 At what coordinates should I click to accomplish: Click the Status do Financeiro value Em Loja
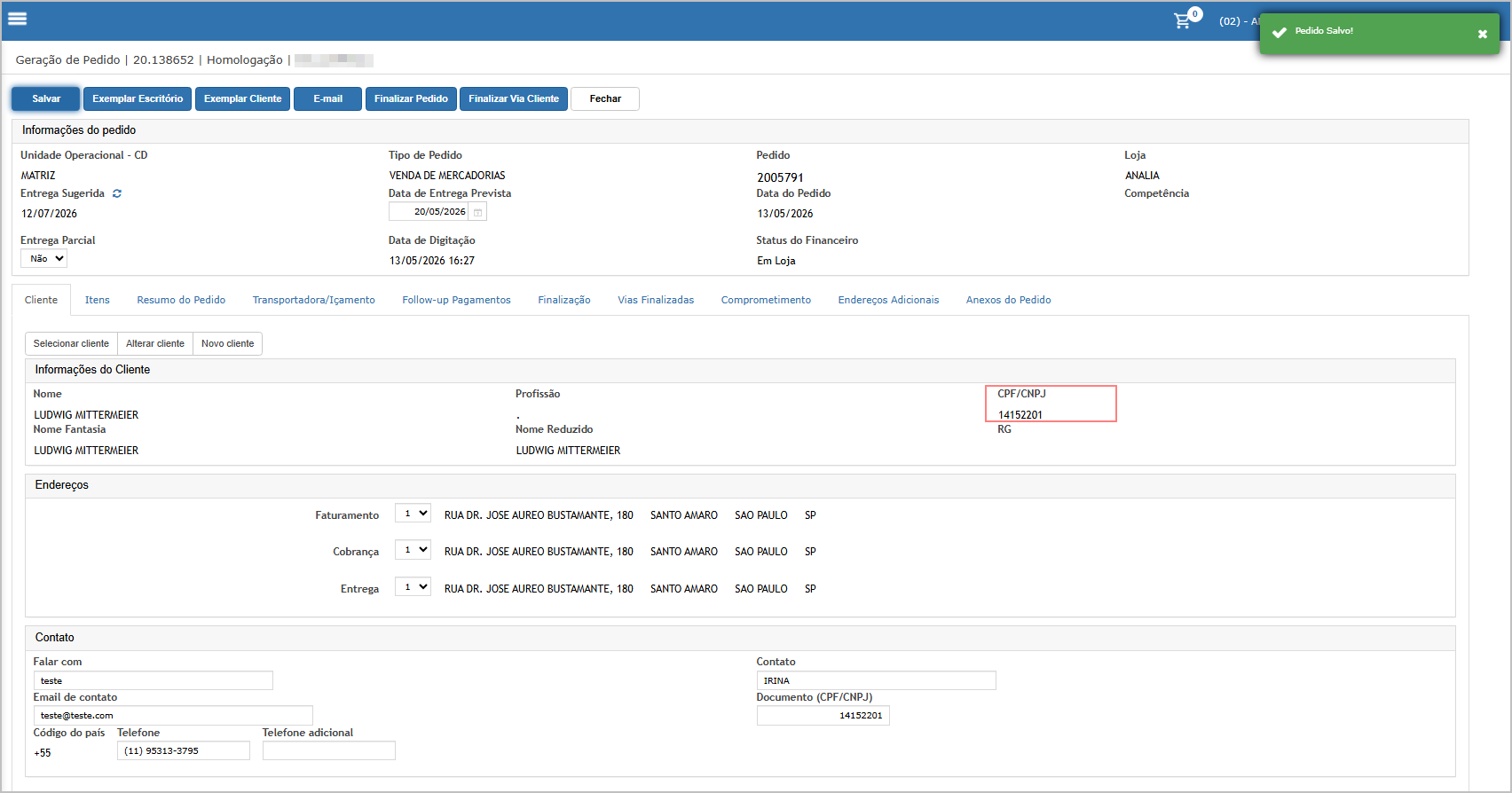pos(776,261)
